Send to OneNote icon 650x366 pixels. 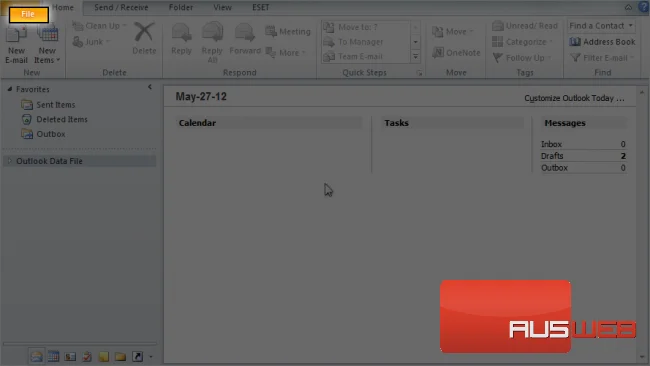click(438, 53)
